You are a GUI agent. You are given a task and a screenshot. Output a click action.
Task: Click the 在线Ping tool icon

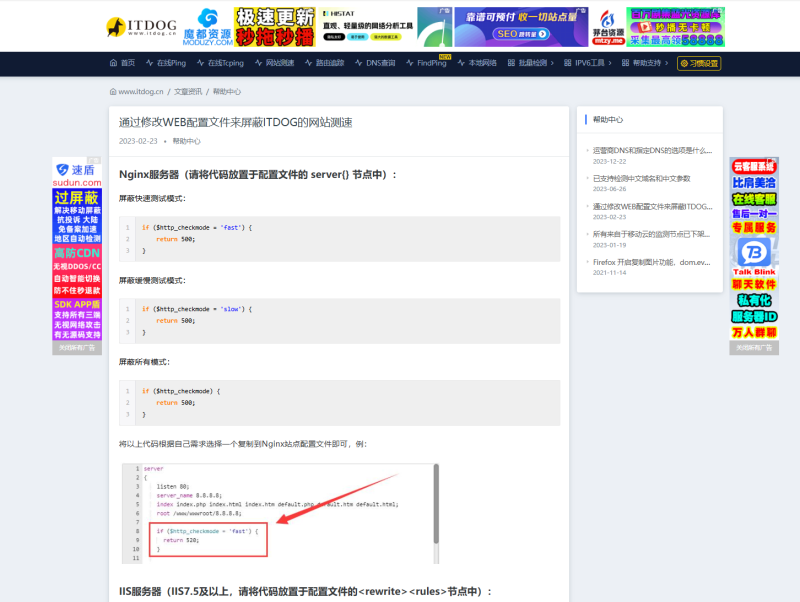150,62
